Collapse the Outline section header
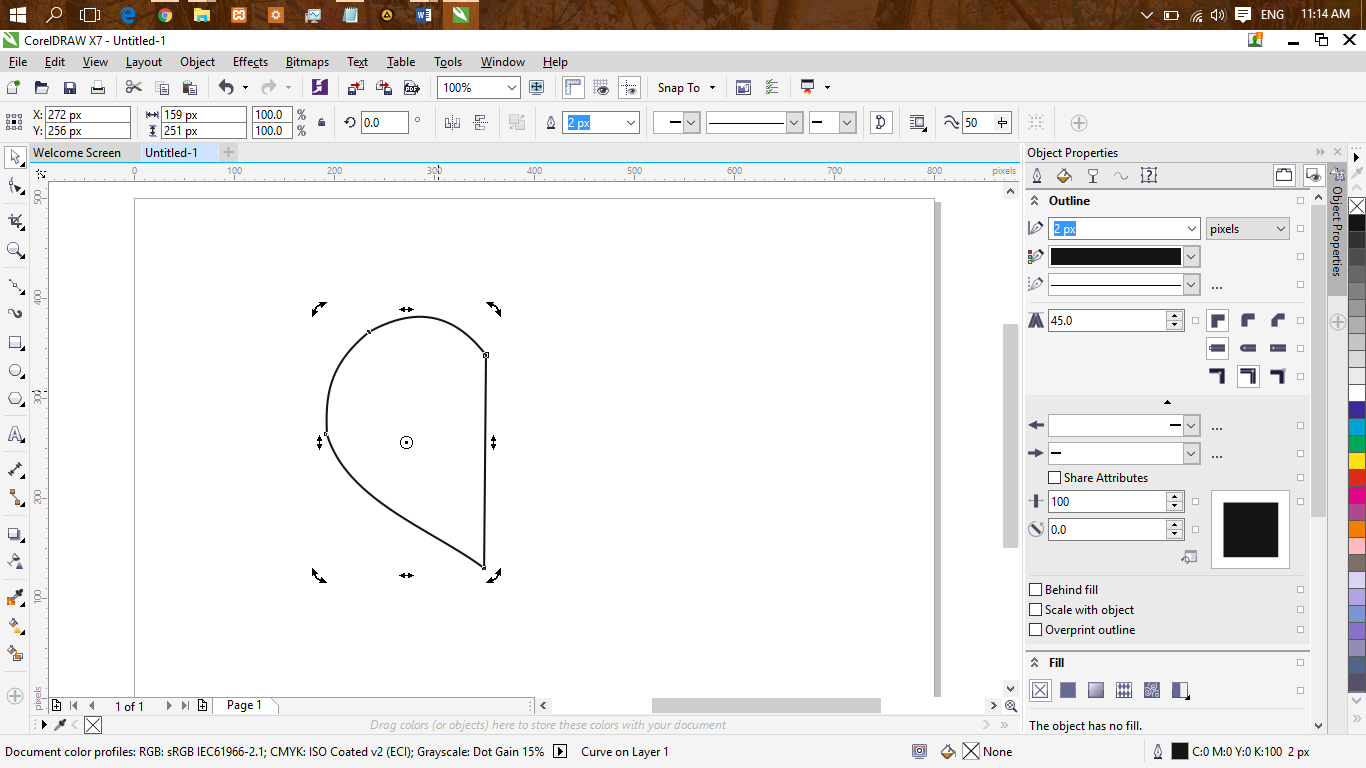Viewport: 1366px width, 768px height. 1035,201
